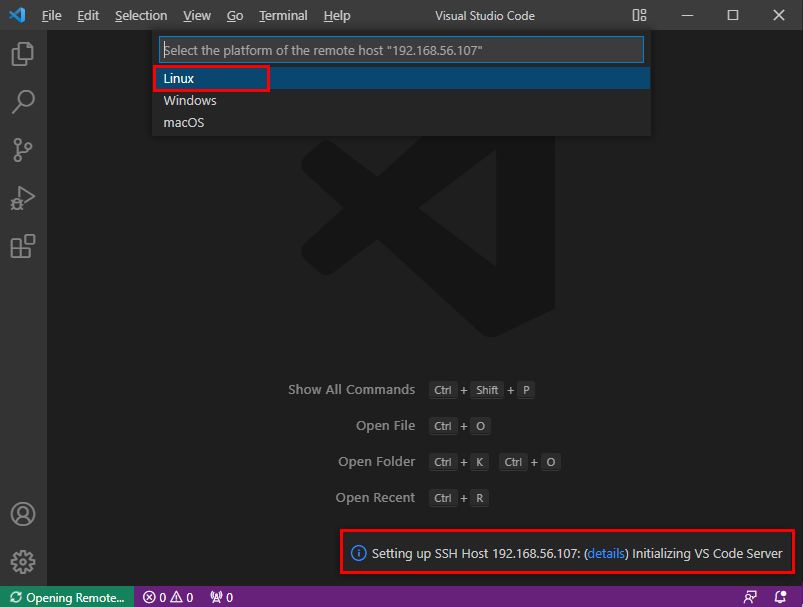The height and width of the screenshot is (607, 803).
Task: Open the Go menu
Action: pos(235,15)
